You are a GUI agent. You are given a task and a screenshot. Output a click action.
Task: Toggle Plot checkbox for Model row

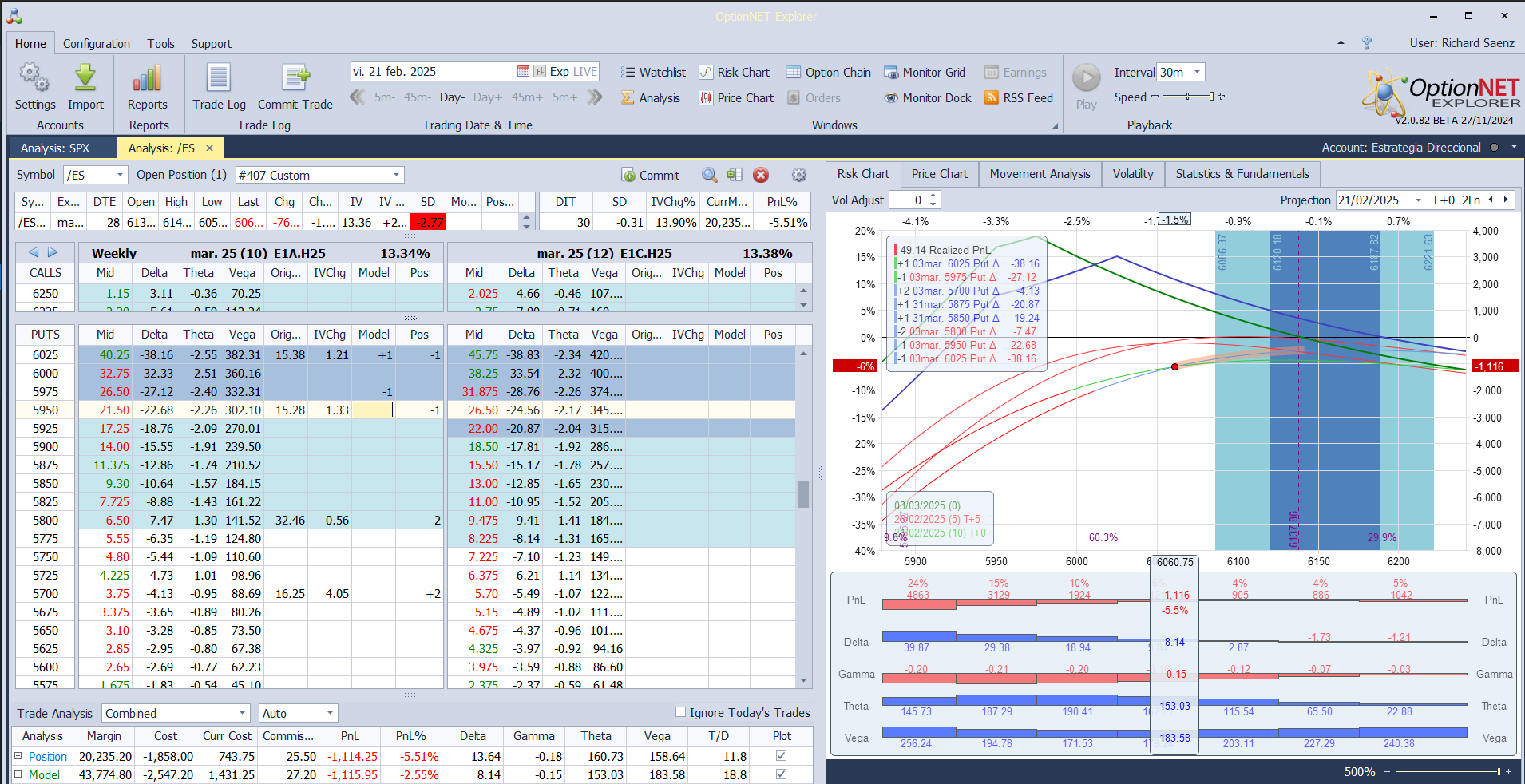pos(782,774)
